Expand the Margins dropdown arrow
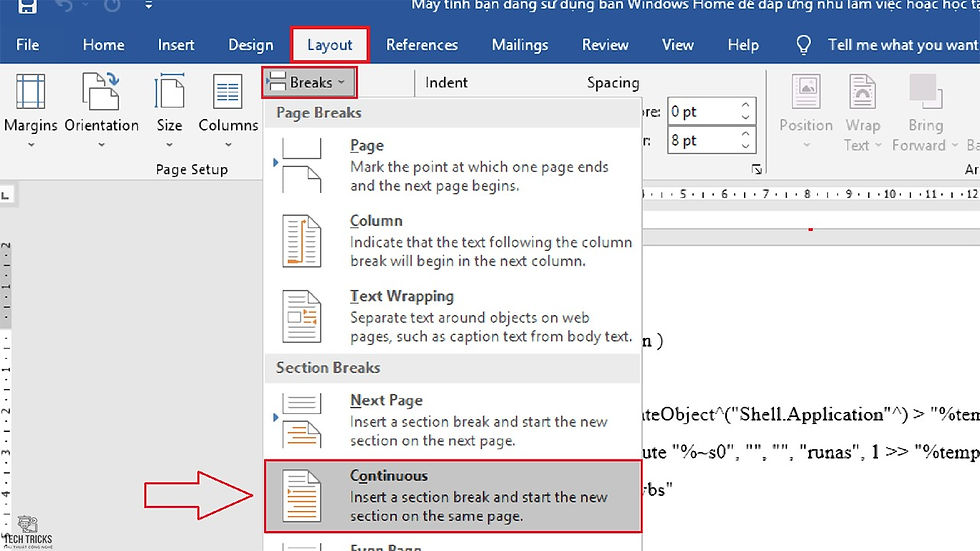 tap(31, 145)
